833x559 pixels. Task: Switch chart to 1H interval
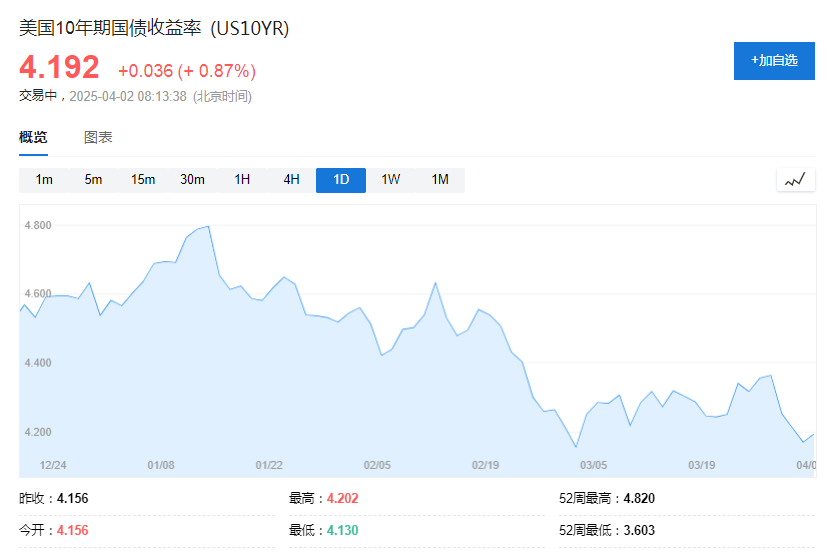242,180
